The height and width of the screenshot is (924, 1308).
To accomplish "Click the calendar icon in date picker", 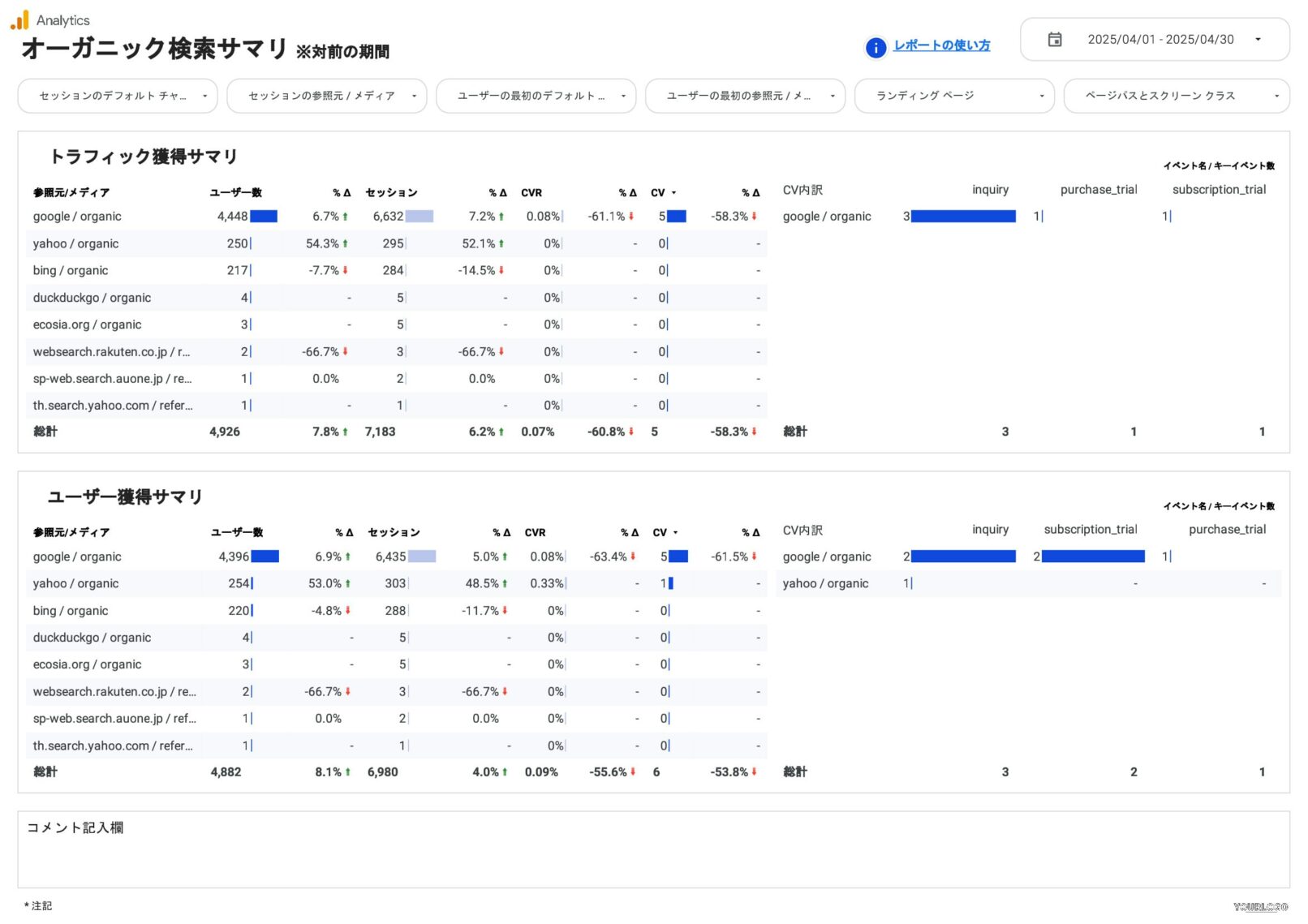I will click(x=1054, y=40).
